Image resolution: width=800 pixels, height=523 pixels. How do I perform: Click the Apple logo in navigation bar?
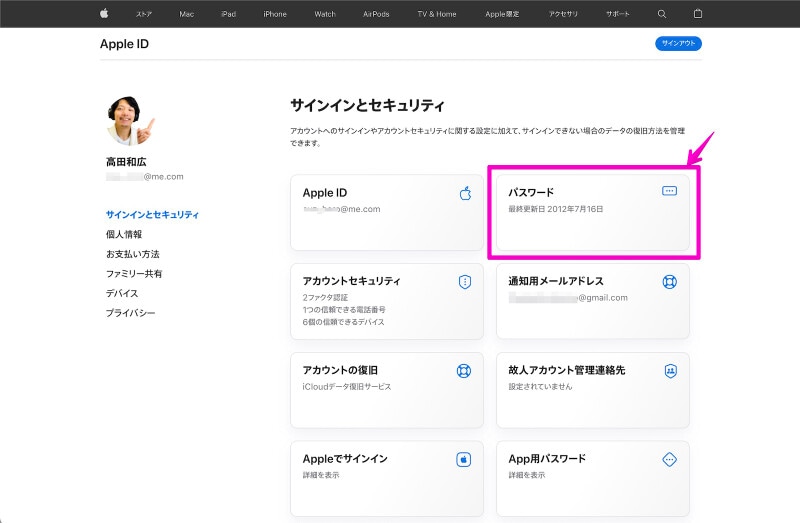103,14
